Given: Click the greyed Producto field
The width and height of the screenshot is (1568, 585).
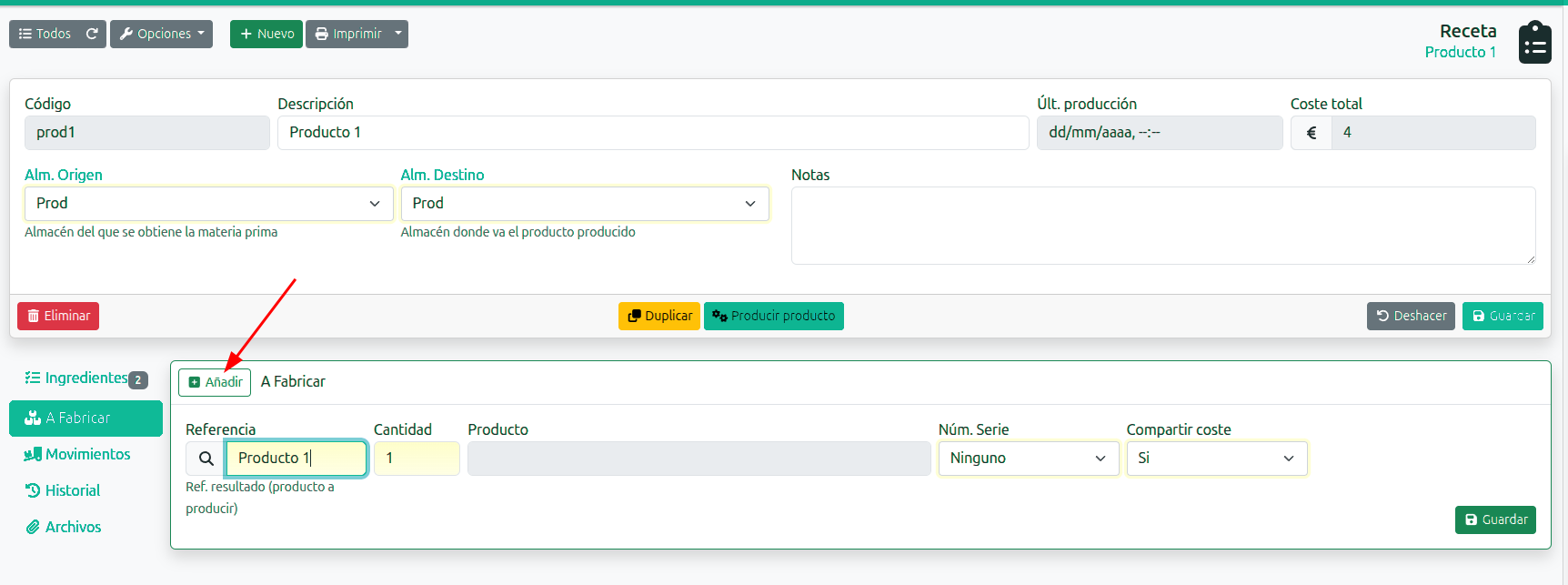Looking at the screenshot, I should (699, 459).
